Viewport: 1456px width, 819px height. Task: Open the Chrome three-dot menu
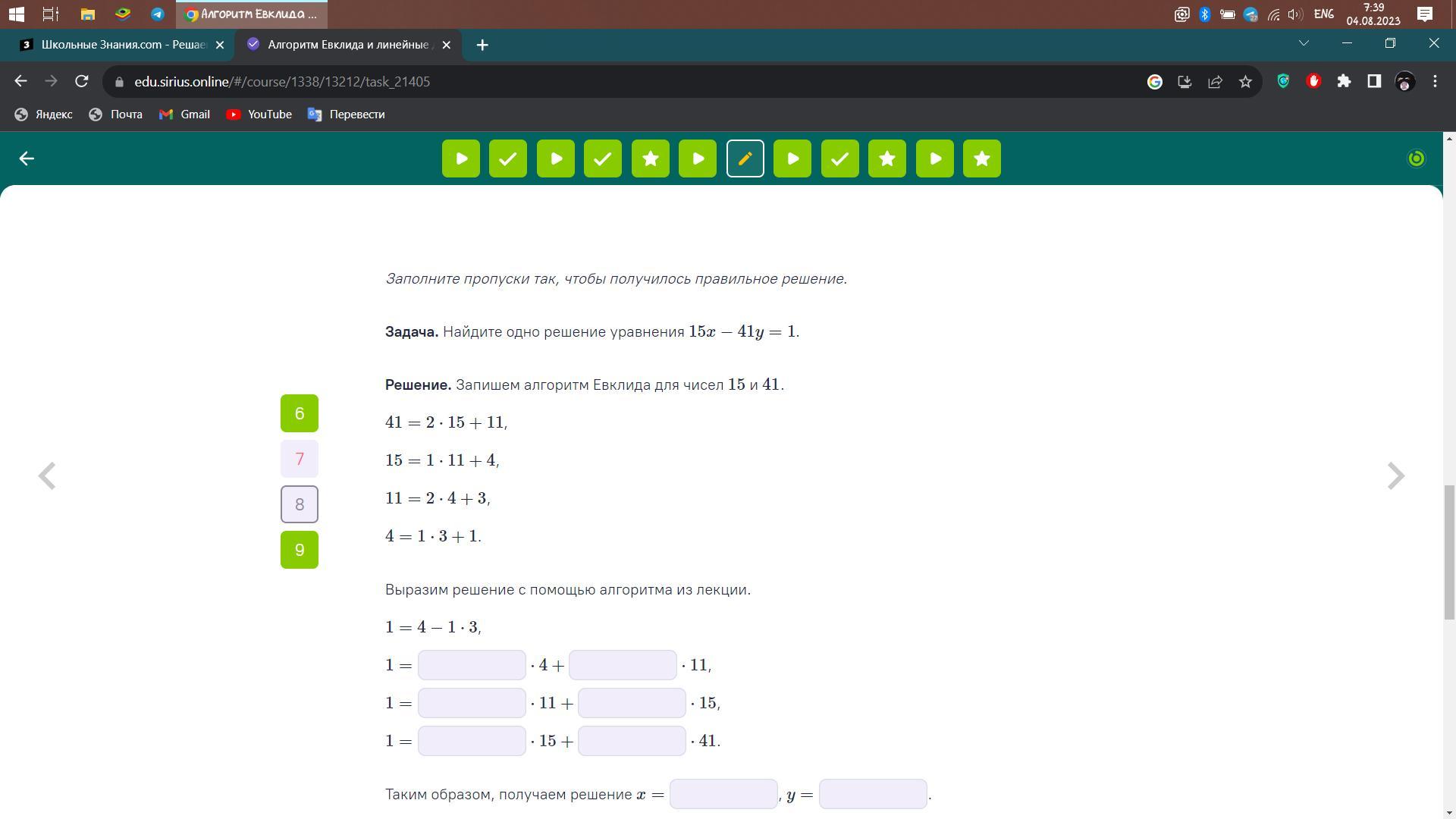tap(1435, 82)
